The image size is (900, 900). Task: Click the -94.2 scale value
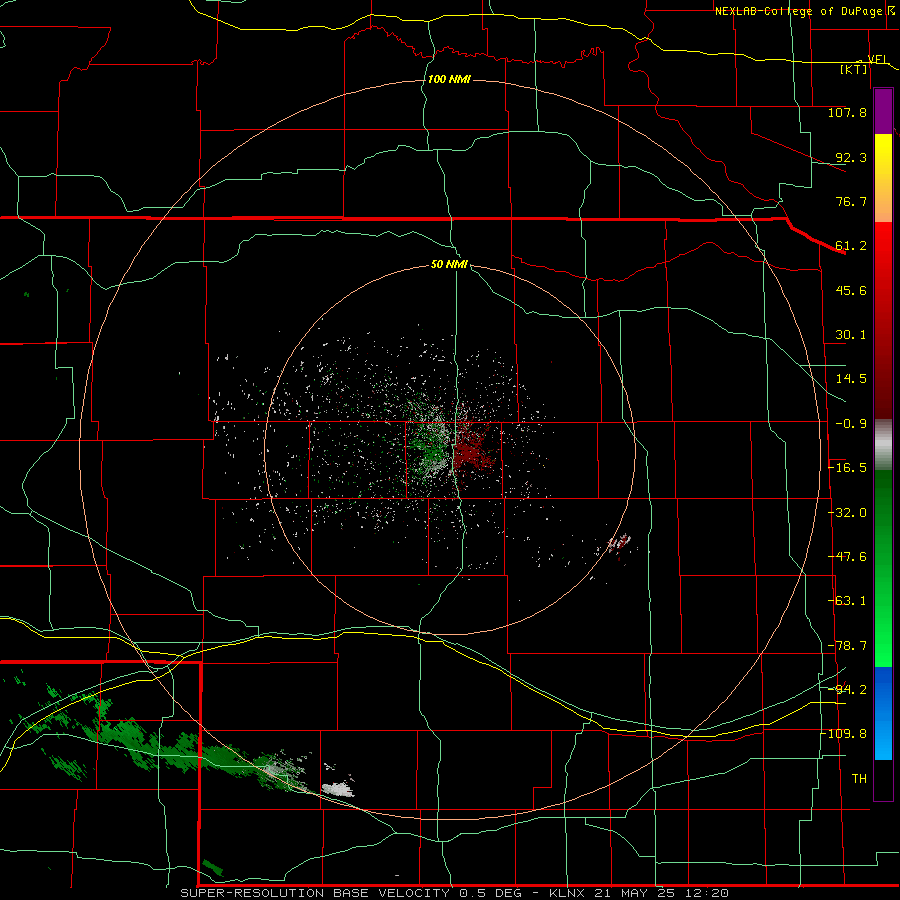[847, 689]
